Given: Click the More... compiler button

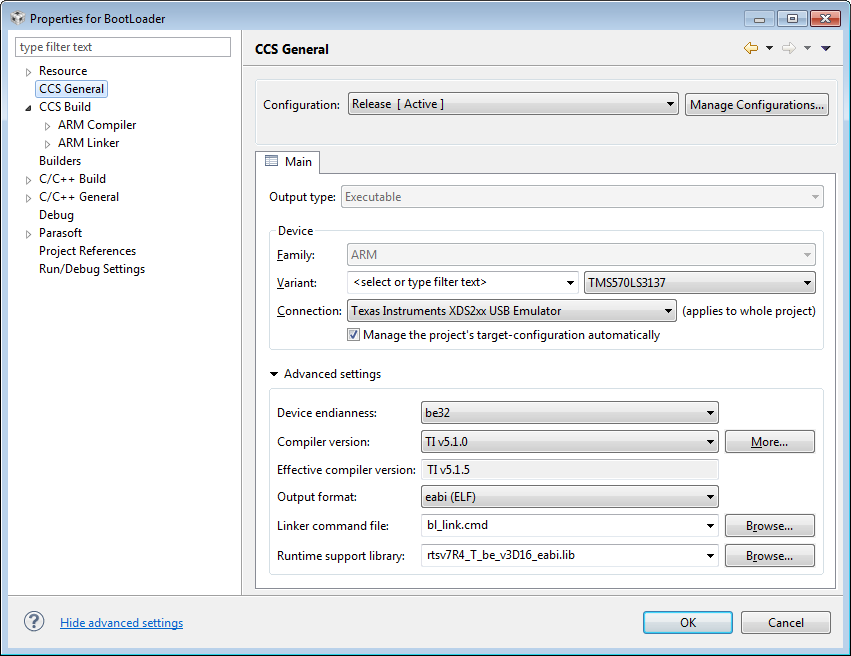Looking at the screenshot, I should click(770, 442).
